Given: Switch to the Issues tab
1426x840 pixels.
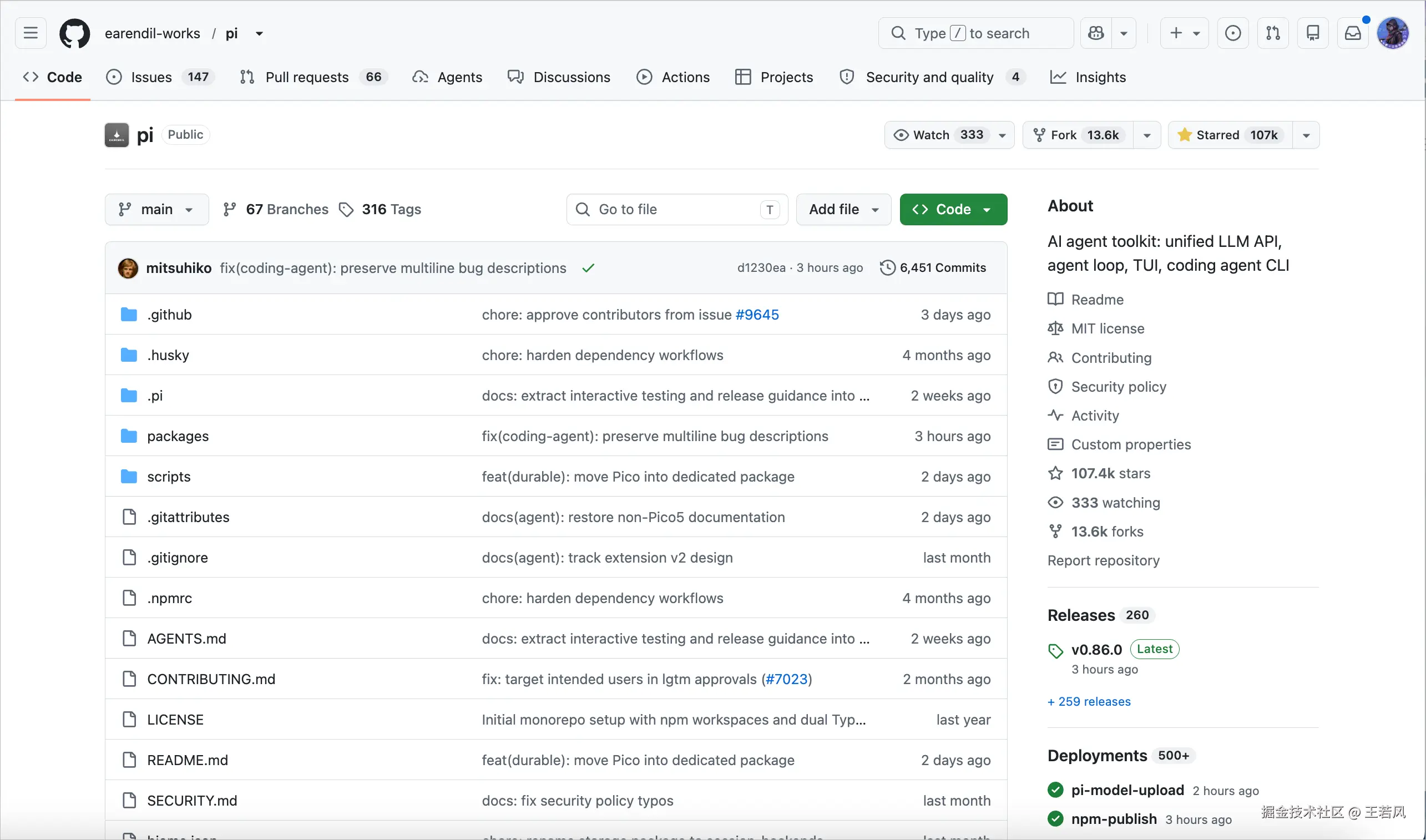Looking at the screenshot, I should pos(160,77).
